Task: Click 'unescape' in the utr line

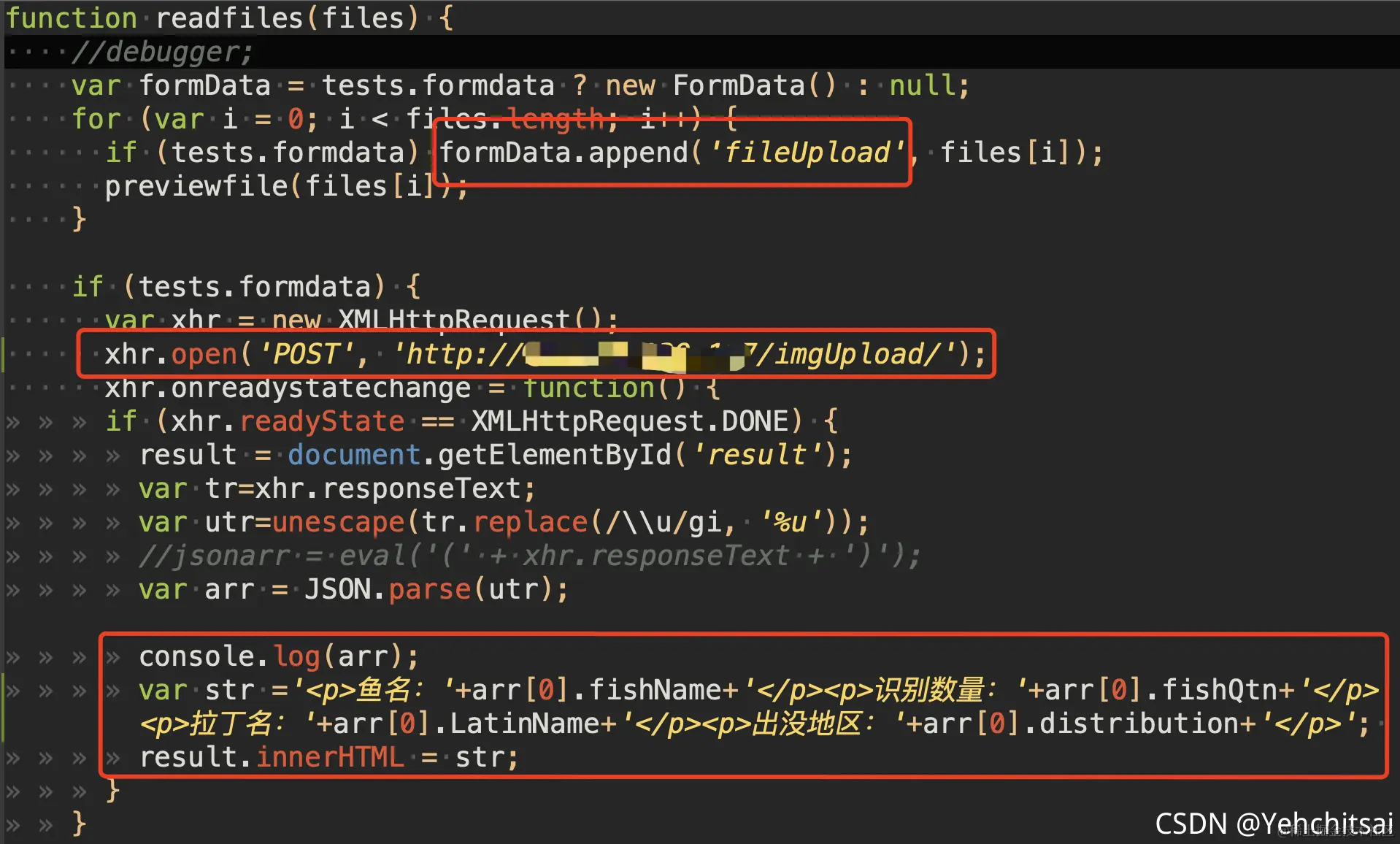Action: 338,522
